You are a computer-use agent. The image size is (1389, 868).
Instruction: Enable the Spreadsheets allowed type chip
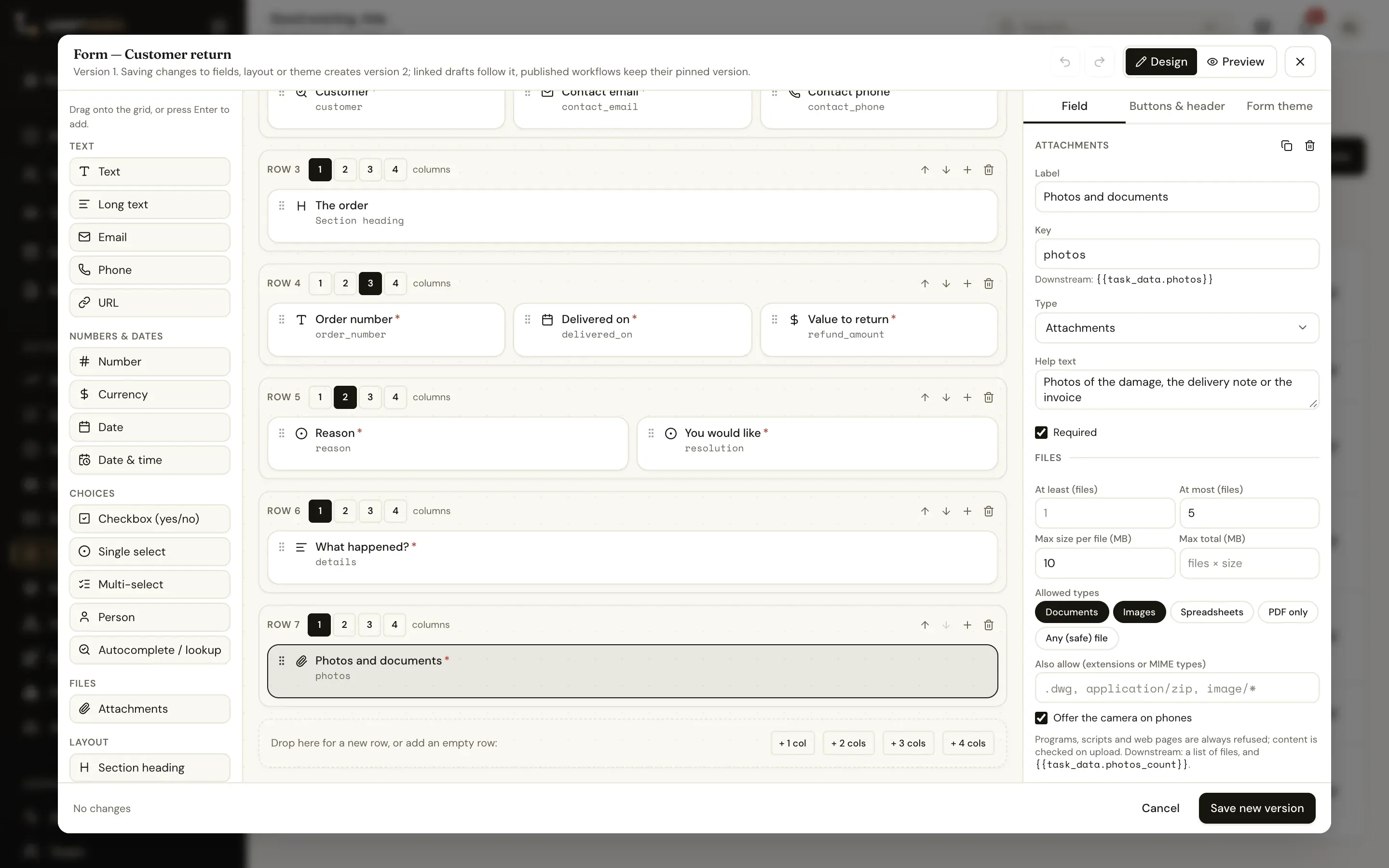click(x=1212, y=612)
